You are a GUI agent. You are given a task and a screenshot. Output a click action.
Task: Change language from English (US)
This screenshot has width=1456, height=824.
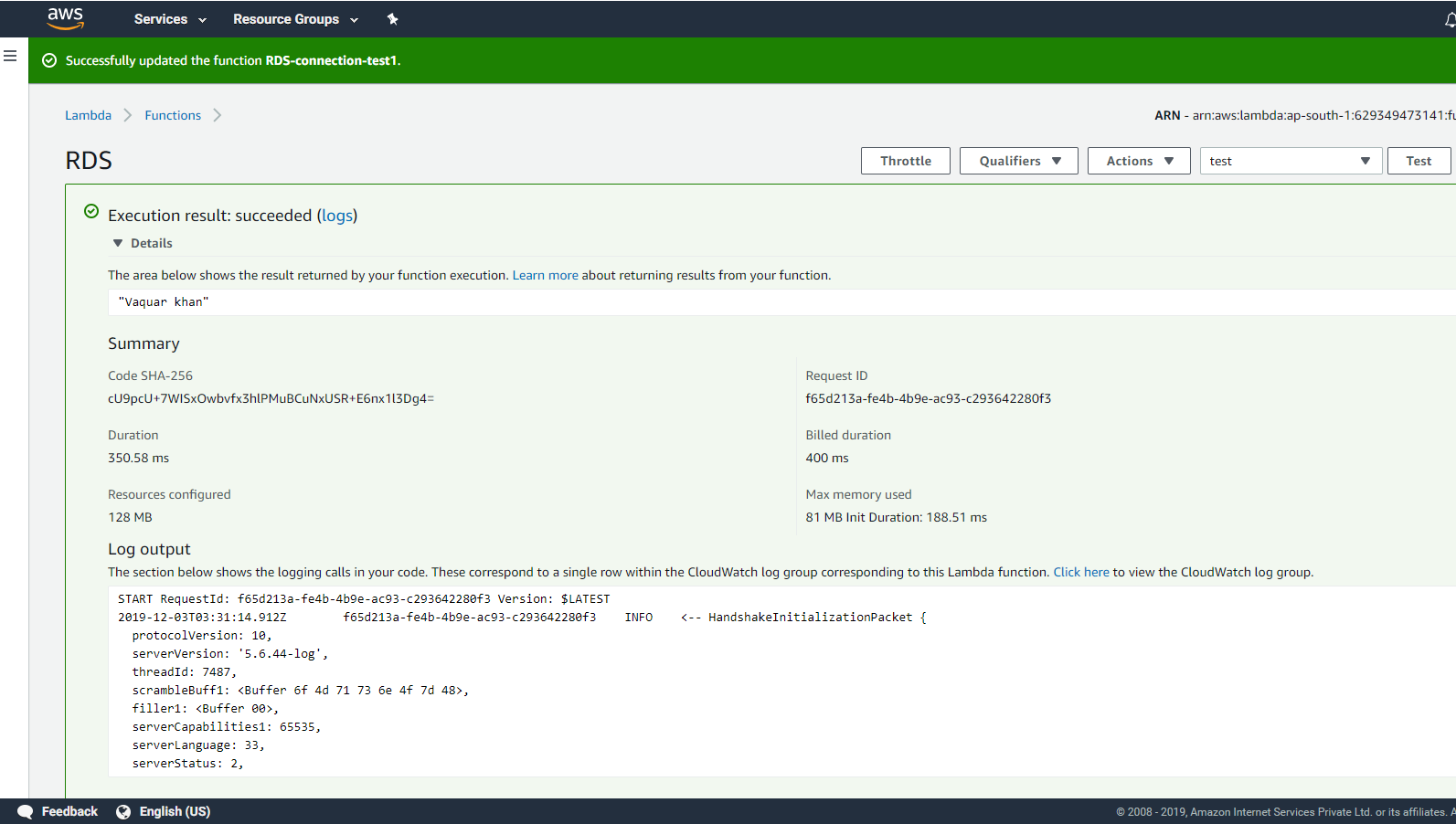point(175,812)
